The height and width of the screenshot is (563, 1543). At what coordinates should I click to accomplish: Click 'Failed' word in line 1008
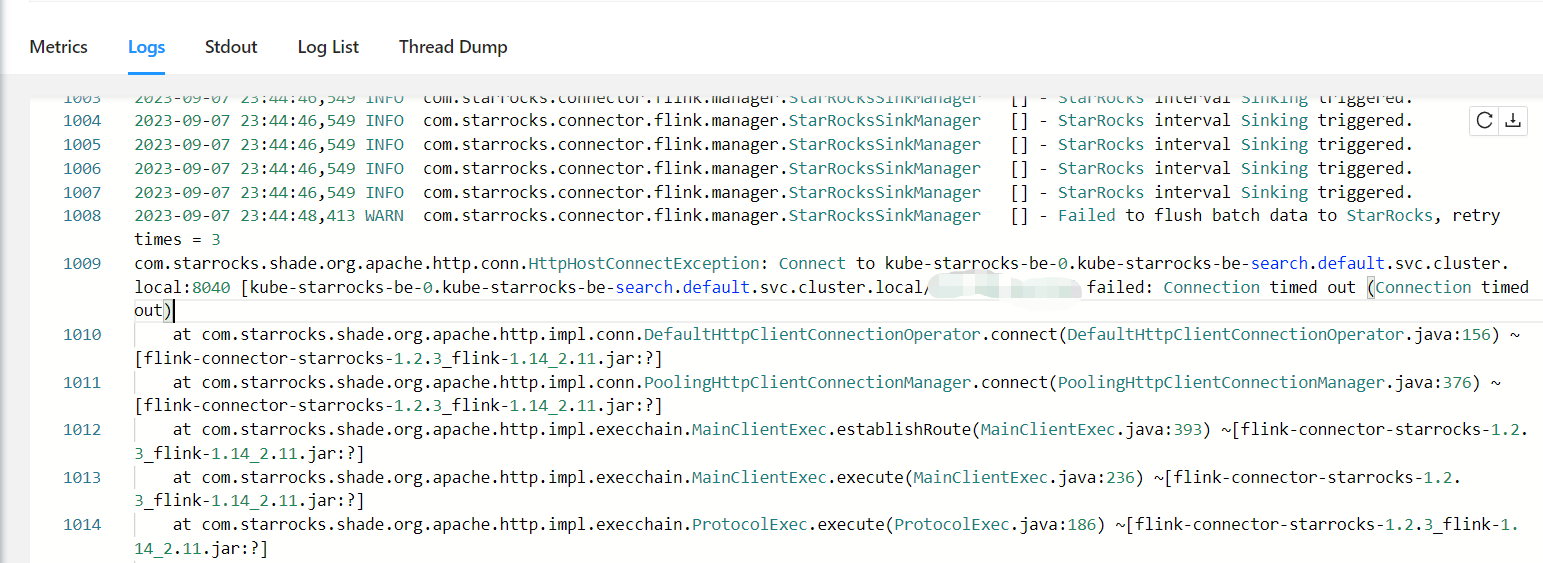pyautogui.click(x=1086, y=216)
